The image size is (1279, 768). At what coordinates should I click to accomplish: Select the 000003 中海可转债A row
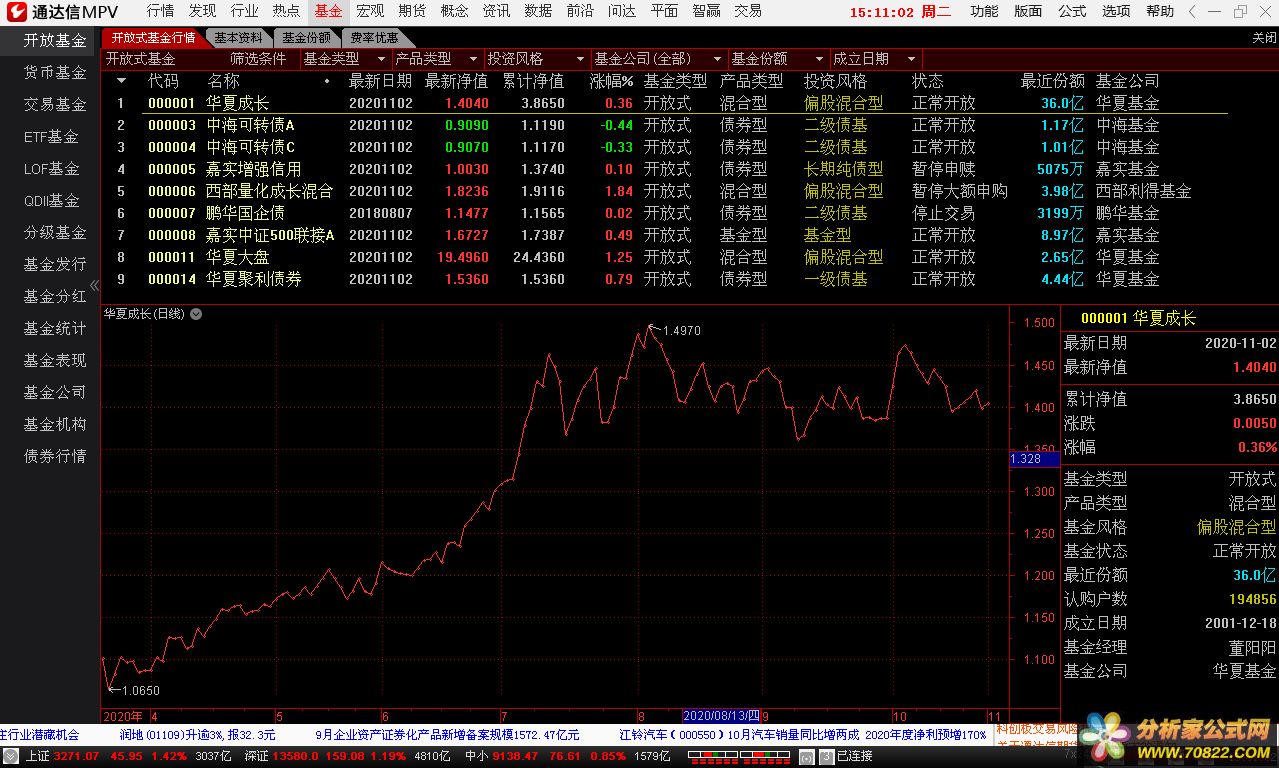pyautogui.click(x=665, y=125)
